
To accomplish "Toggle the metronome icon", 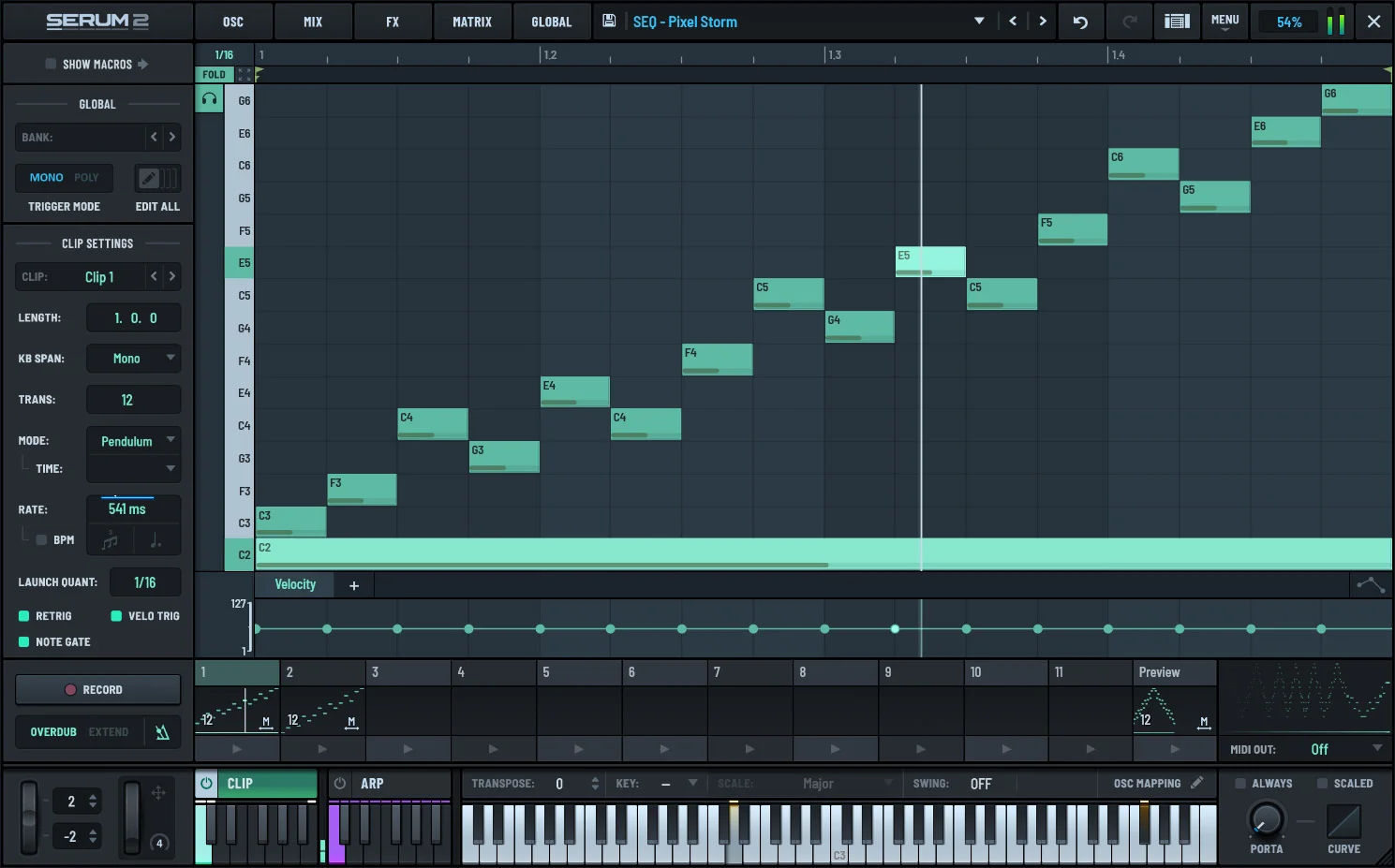I will point(162,732).
